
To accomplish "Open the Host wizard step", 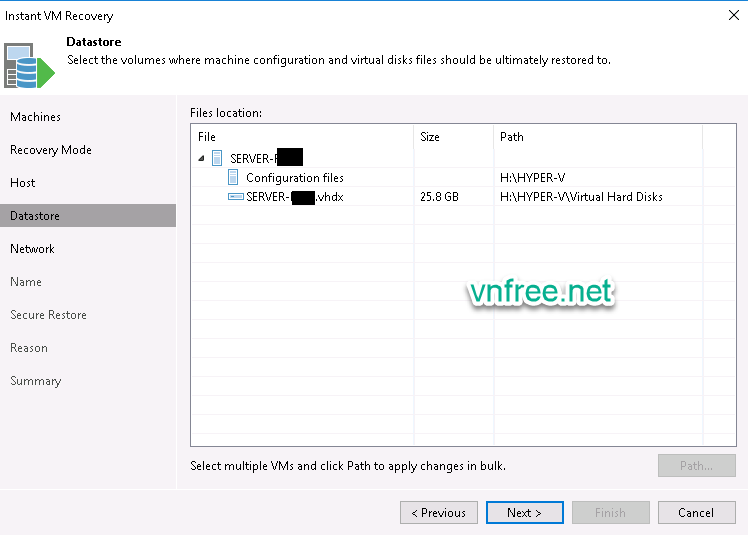I will coord(23,183).
